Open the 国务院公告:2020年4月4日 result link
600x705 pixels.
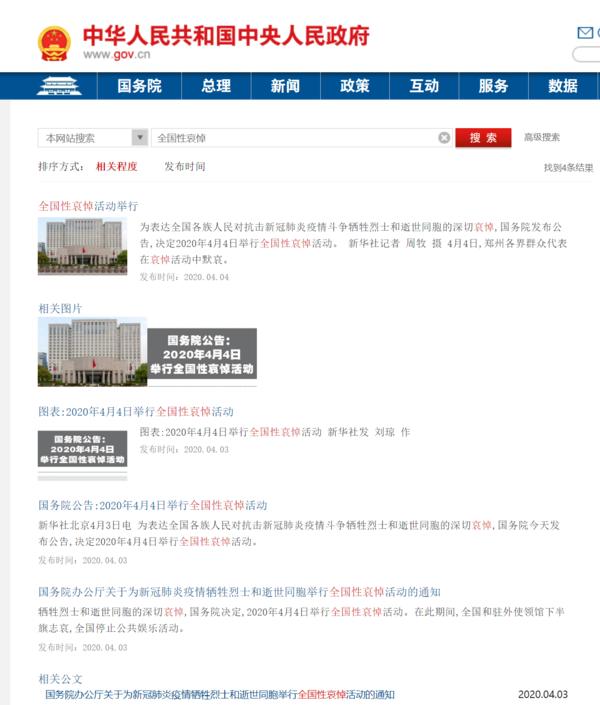coord(152,505)
